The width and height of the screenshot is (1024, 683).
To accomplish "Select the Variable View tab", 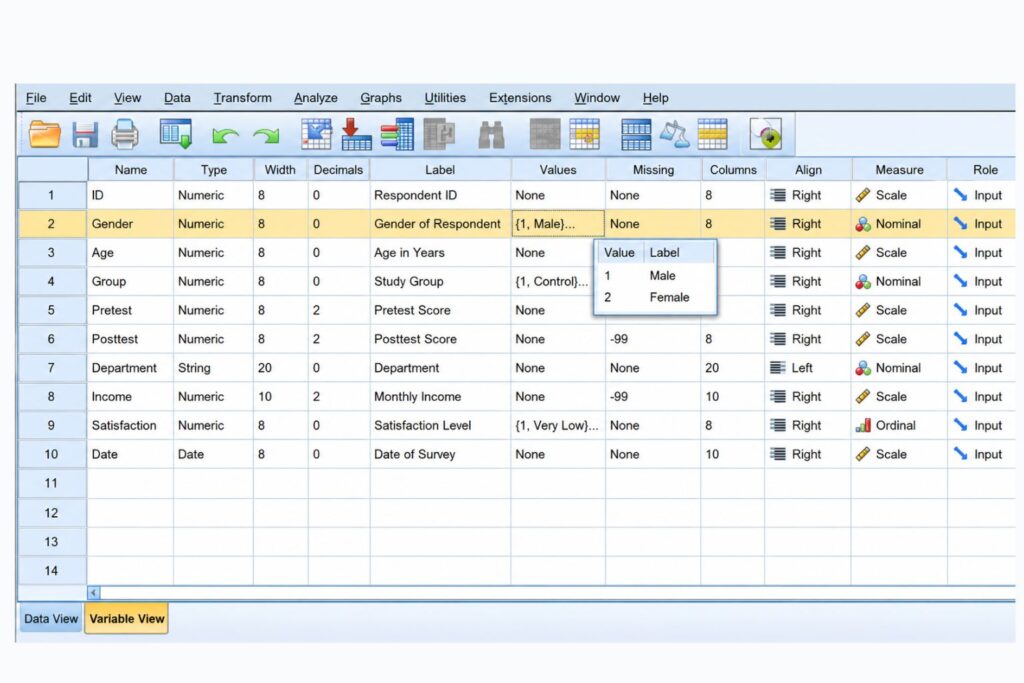I will tap(127, 618).
